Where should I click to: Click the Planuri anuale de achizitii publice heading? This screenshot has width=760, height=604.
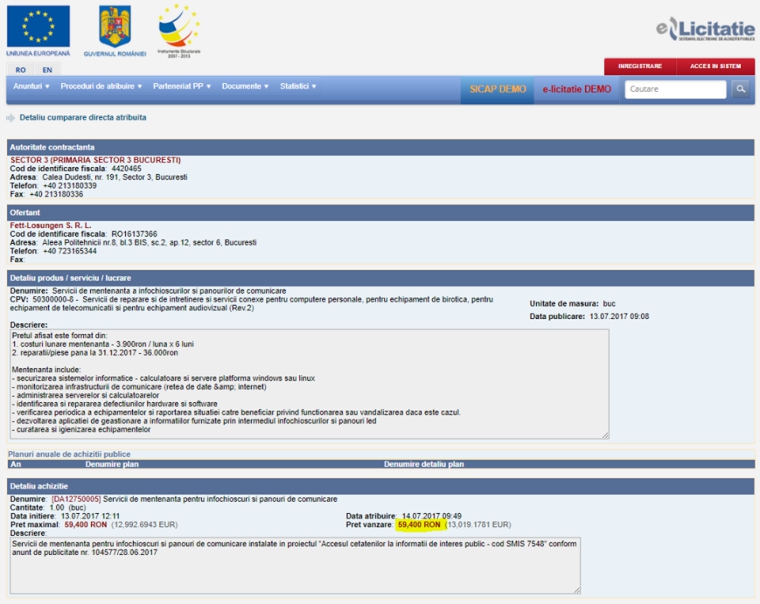coord(69,454)
